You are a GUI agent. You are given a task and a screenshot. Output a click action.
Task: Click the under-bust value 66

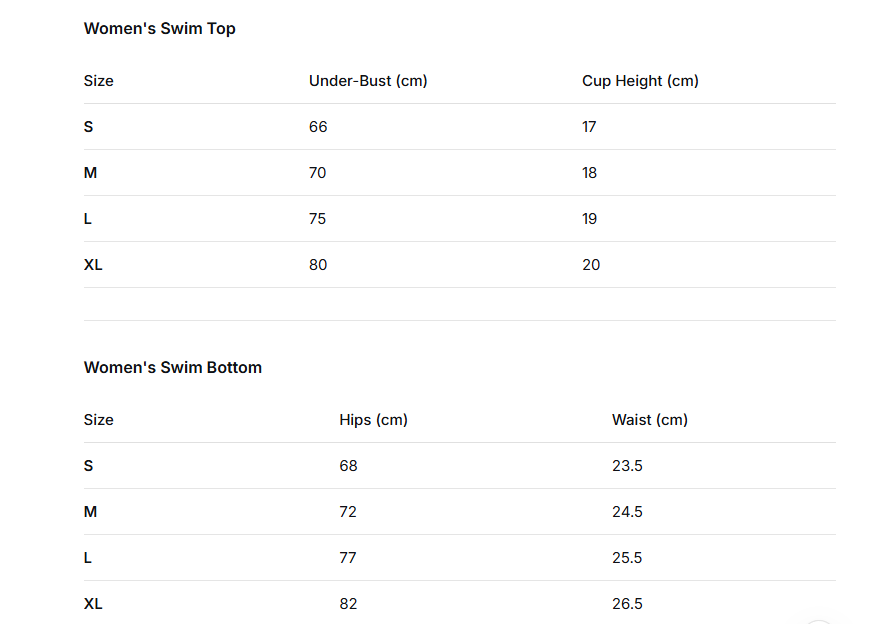click(x=318, y=127)
